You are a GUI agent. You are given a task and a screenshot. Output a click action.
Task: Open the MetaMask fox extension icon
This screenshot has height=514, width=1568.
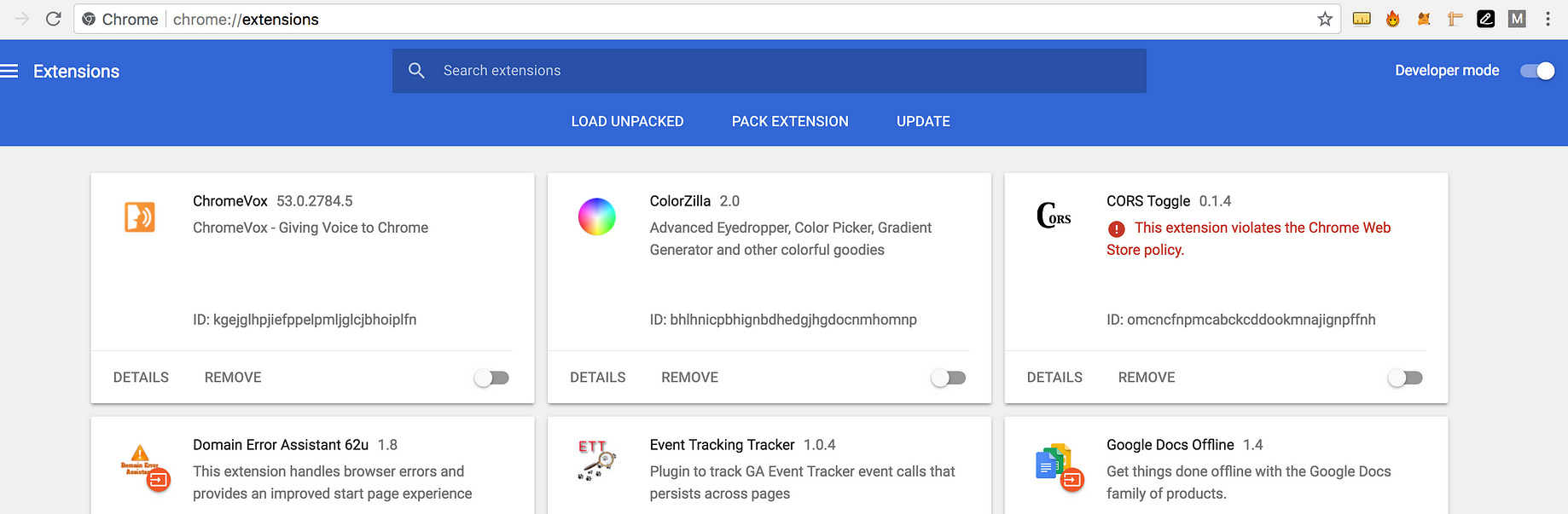click(x=1424, y=19)
